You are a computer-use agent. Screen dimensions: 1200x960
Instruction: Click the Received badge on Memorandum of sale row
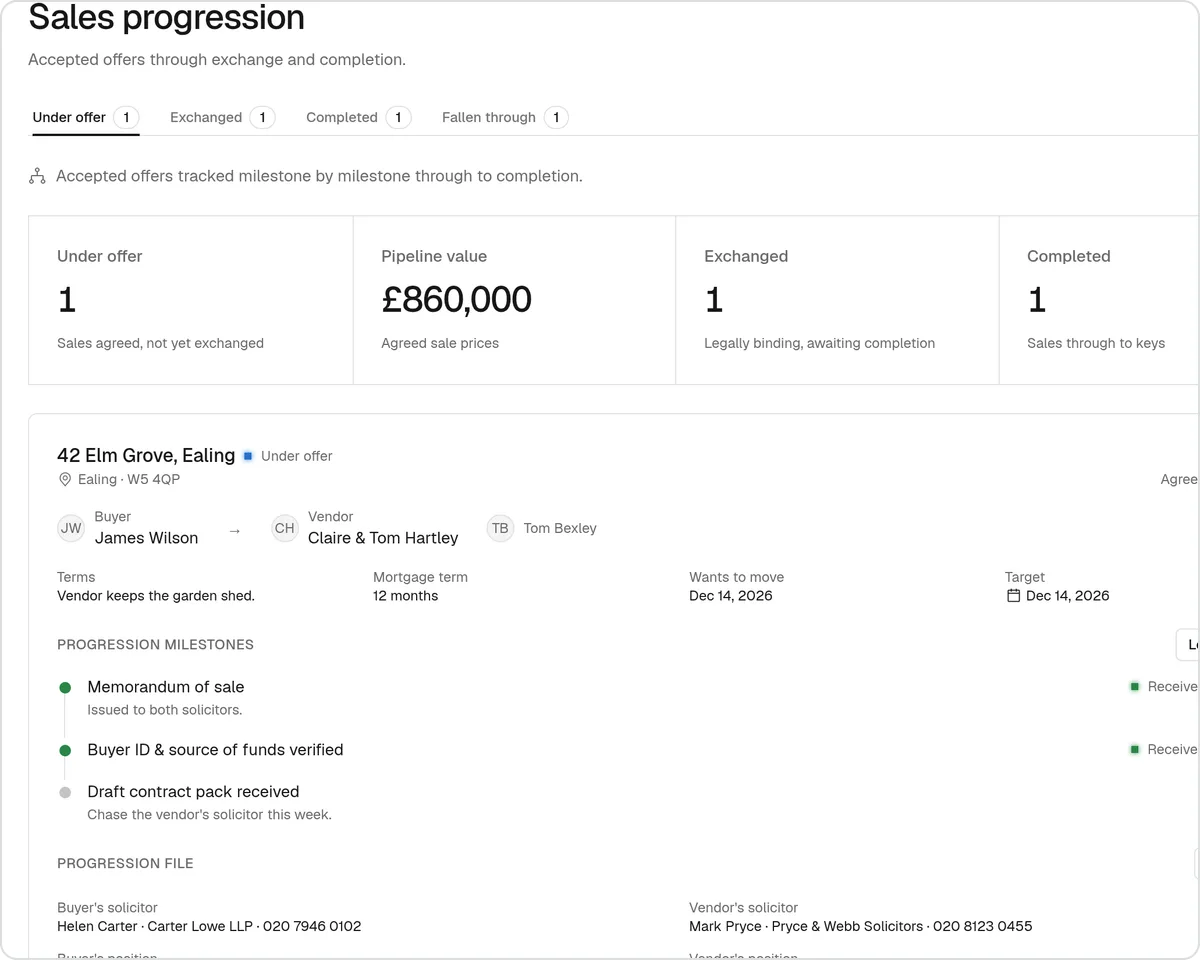click(1164, 687)
